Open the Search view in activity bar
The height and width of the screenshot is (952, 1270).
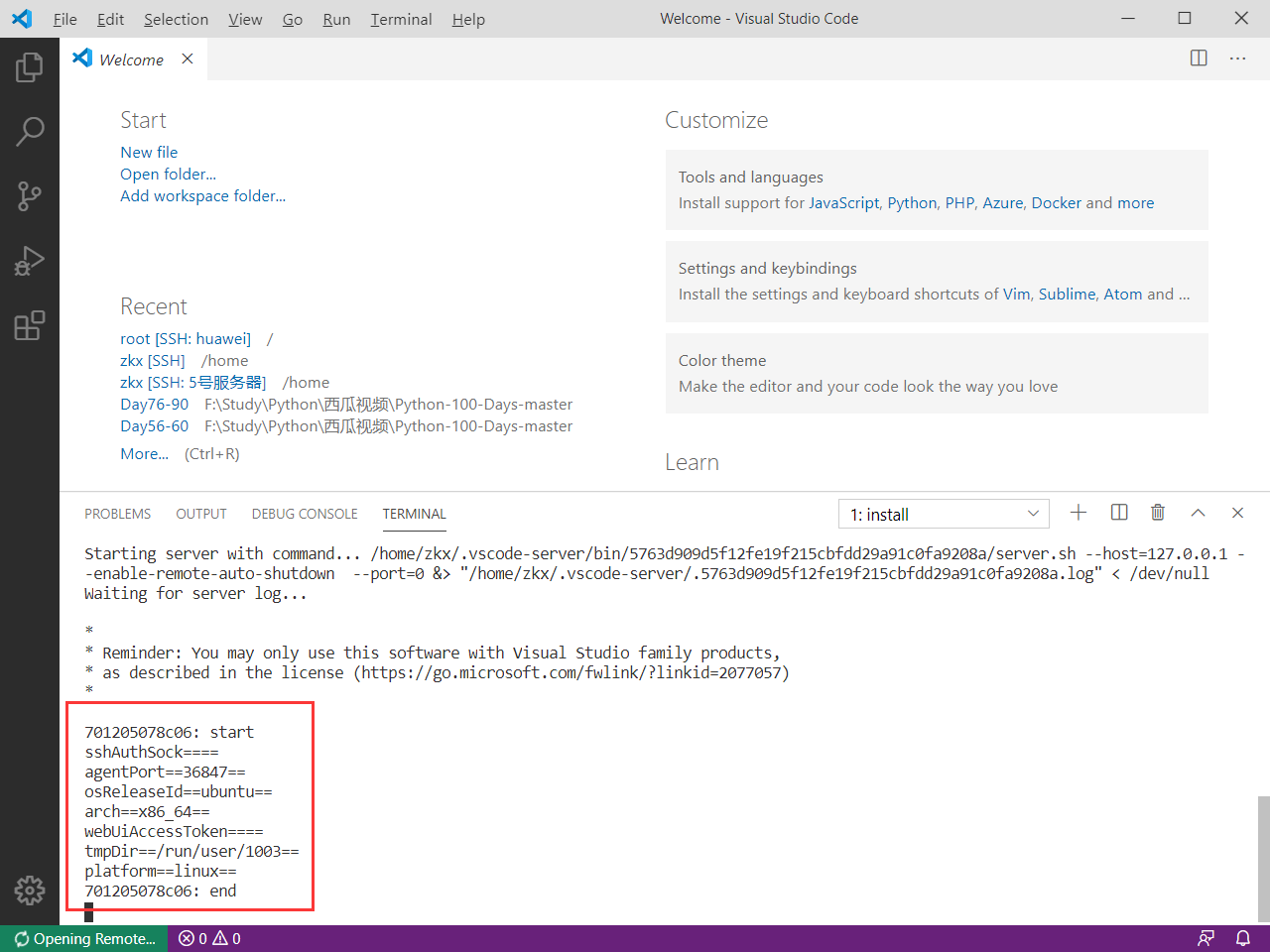coord(30,131)
